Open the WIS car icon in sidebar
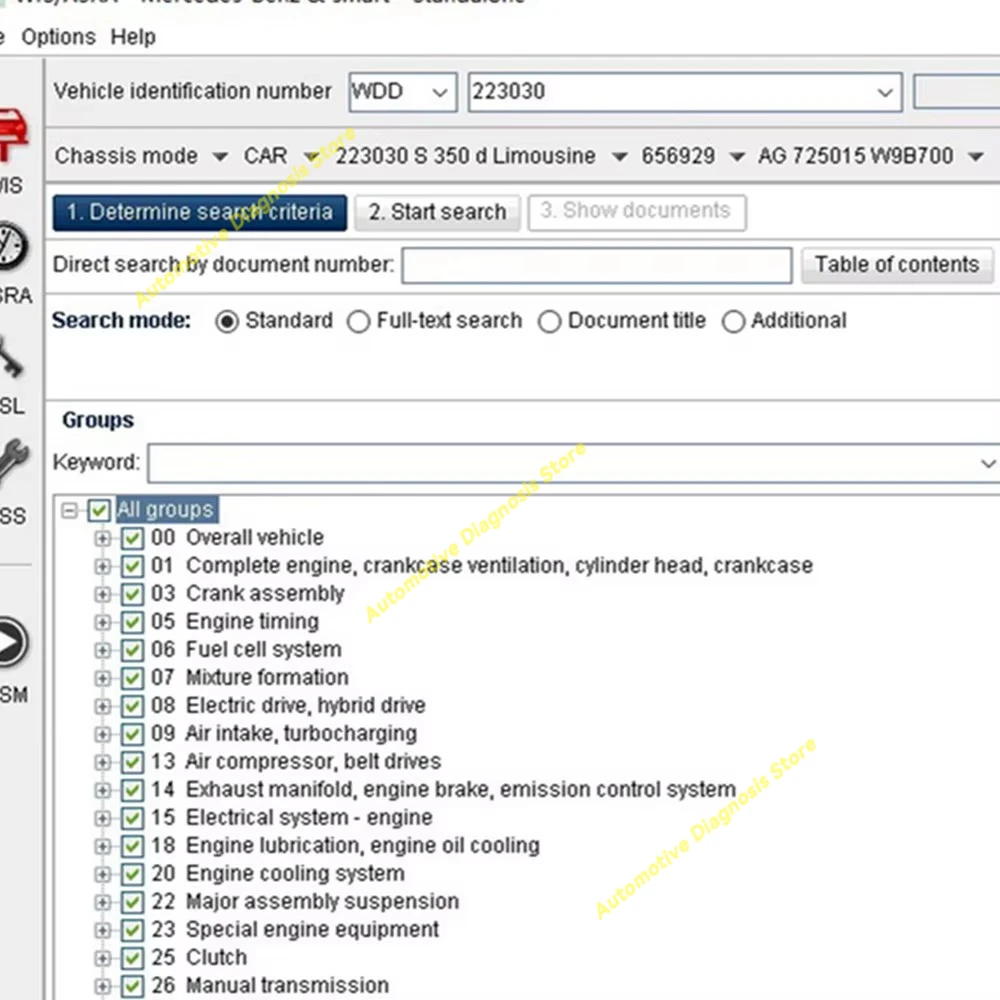The height and width of the screenshot is (1000, 1000). pos(13,135)
